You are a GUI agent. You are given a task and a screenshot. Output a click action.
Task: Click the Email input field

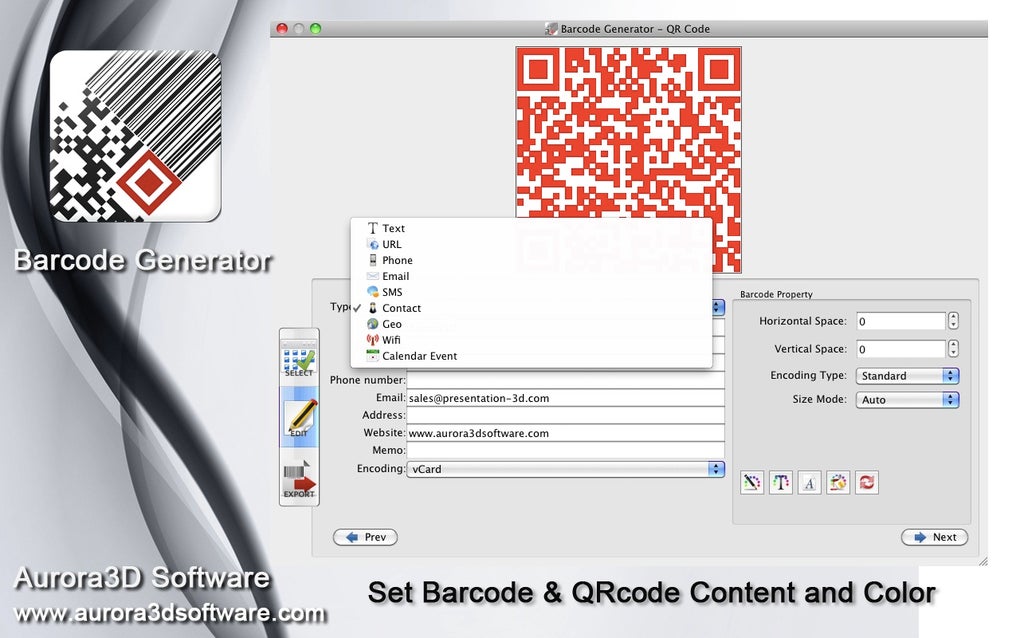tap(565, 398)
